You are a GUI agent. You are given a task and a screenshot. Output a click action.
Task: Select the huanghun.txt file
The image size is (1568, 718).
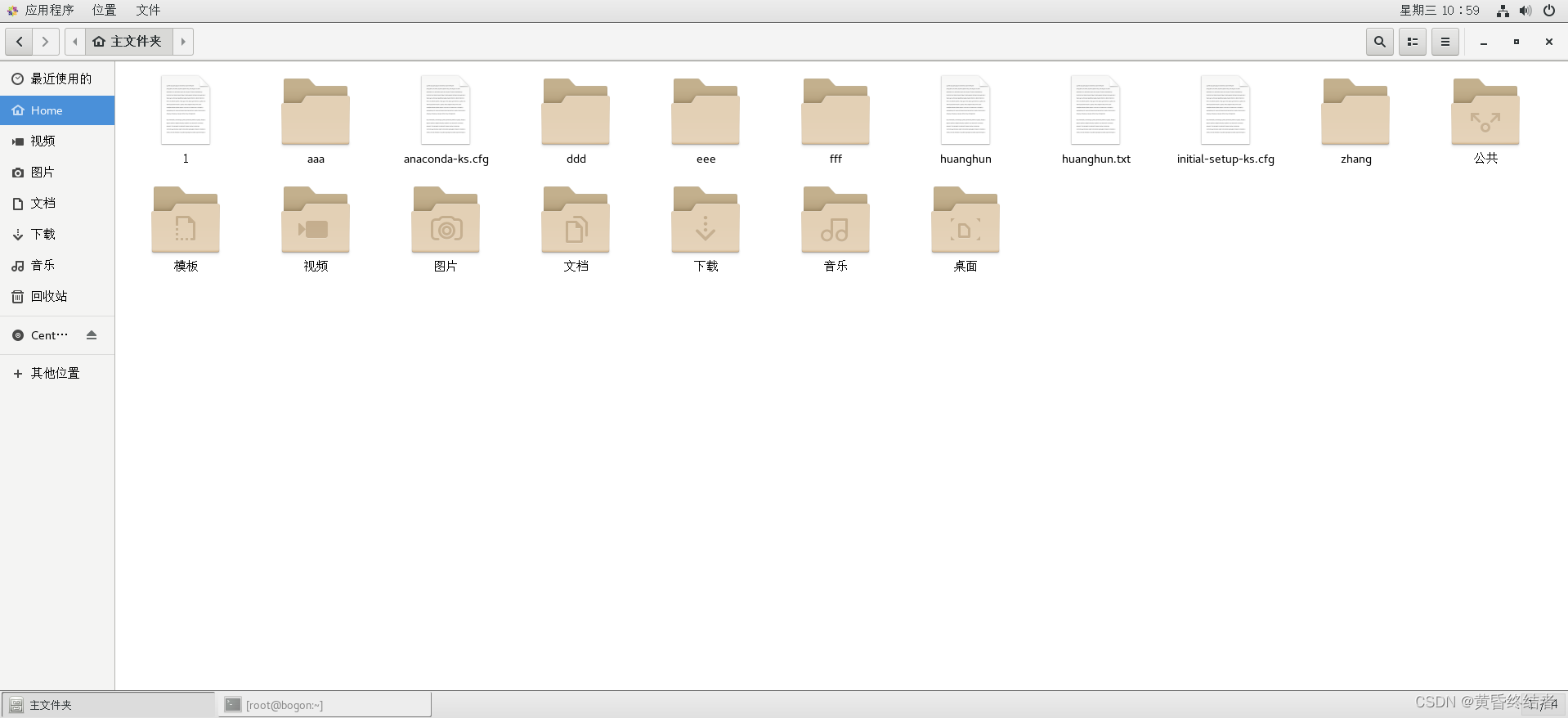click(x=1095, y=120)
